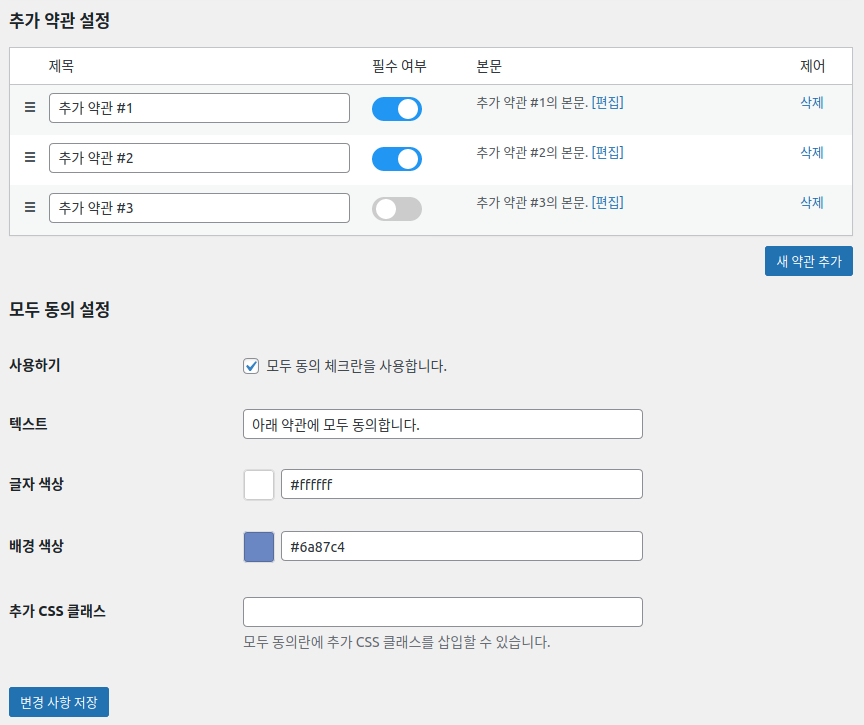This screenshot has width=864, height=725.
Task: Open the blue 배경 색상 color swatch
Action: pos(259,547)
